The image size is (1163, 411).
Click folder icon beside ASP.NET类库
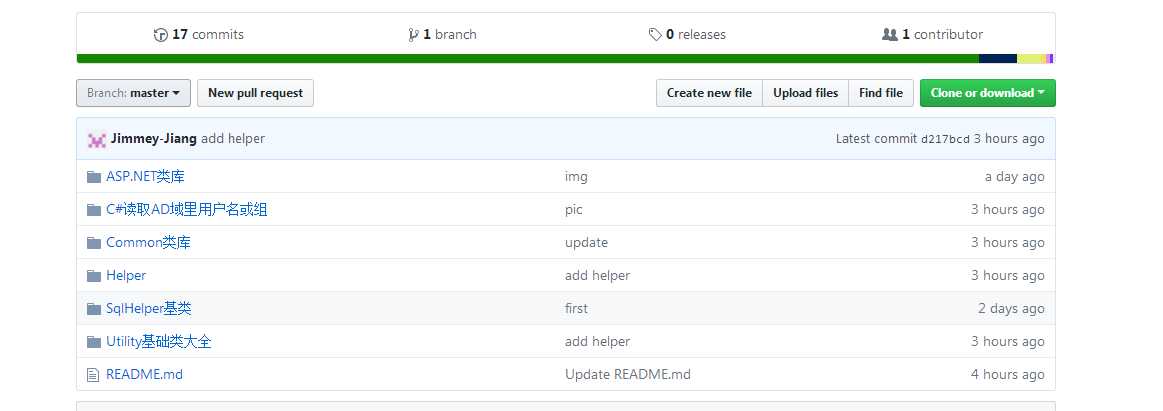[x=93, y=177]
